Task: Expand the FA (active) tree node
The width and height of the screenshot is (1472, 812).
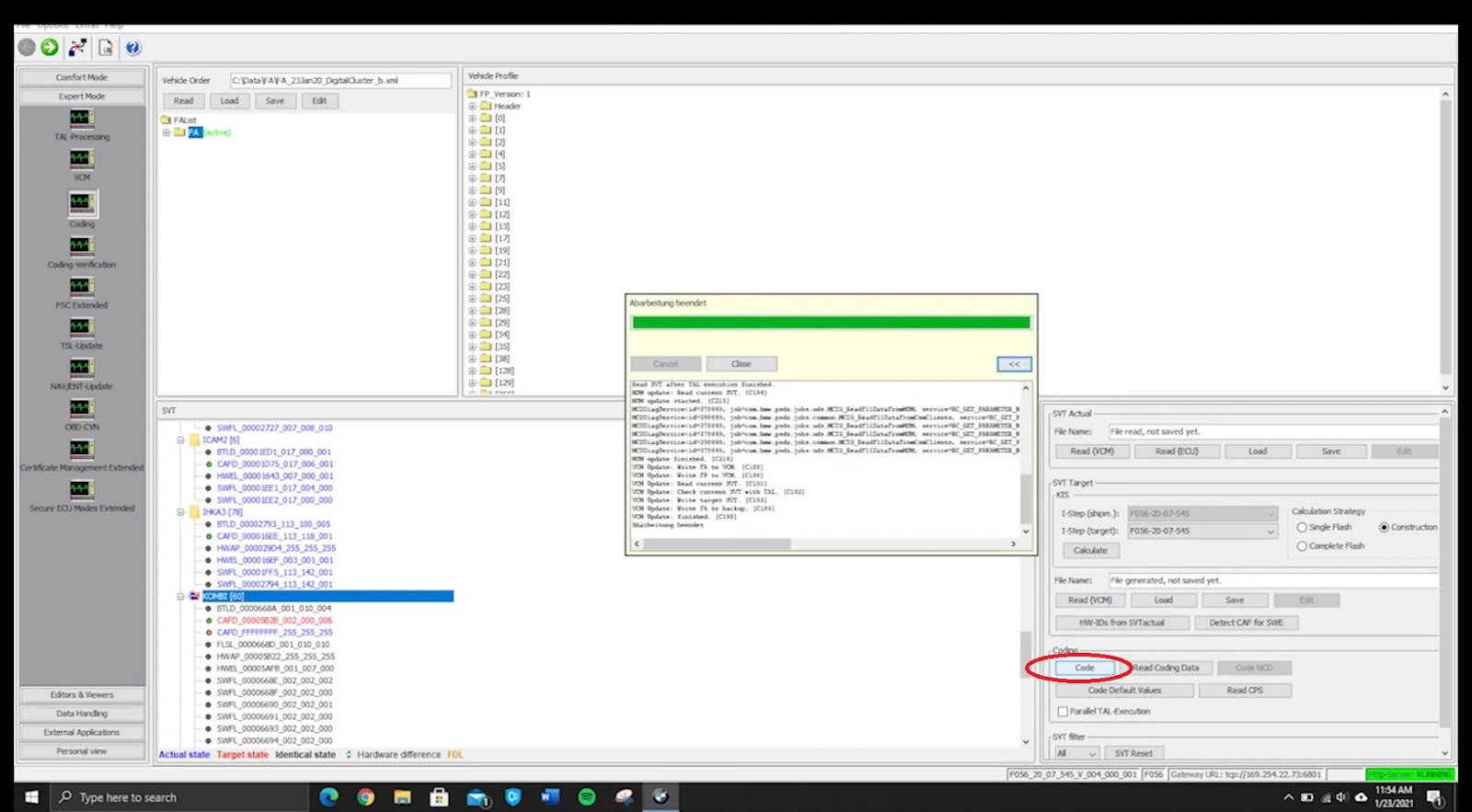Action: point(167,132)
